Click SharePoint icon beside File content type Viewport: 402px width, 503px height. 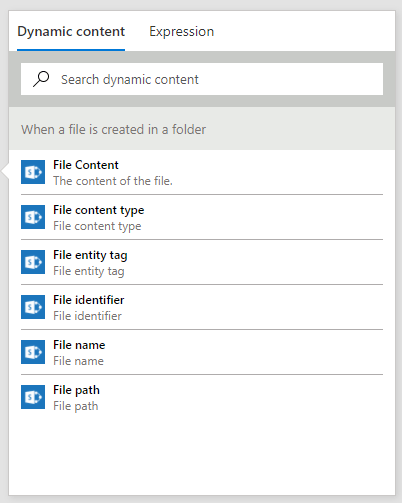pos(33,217)
